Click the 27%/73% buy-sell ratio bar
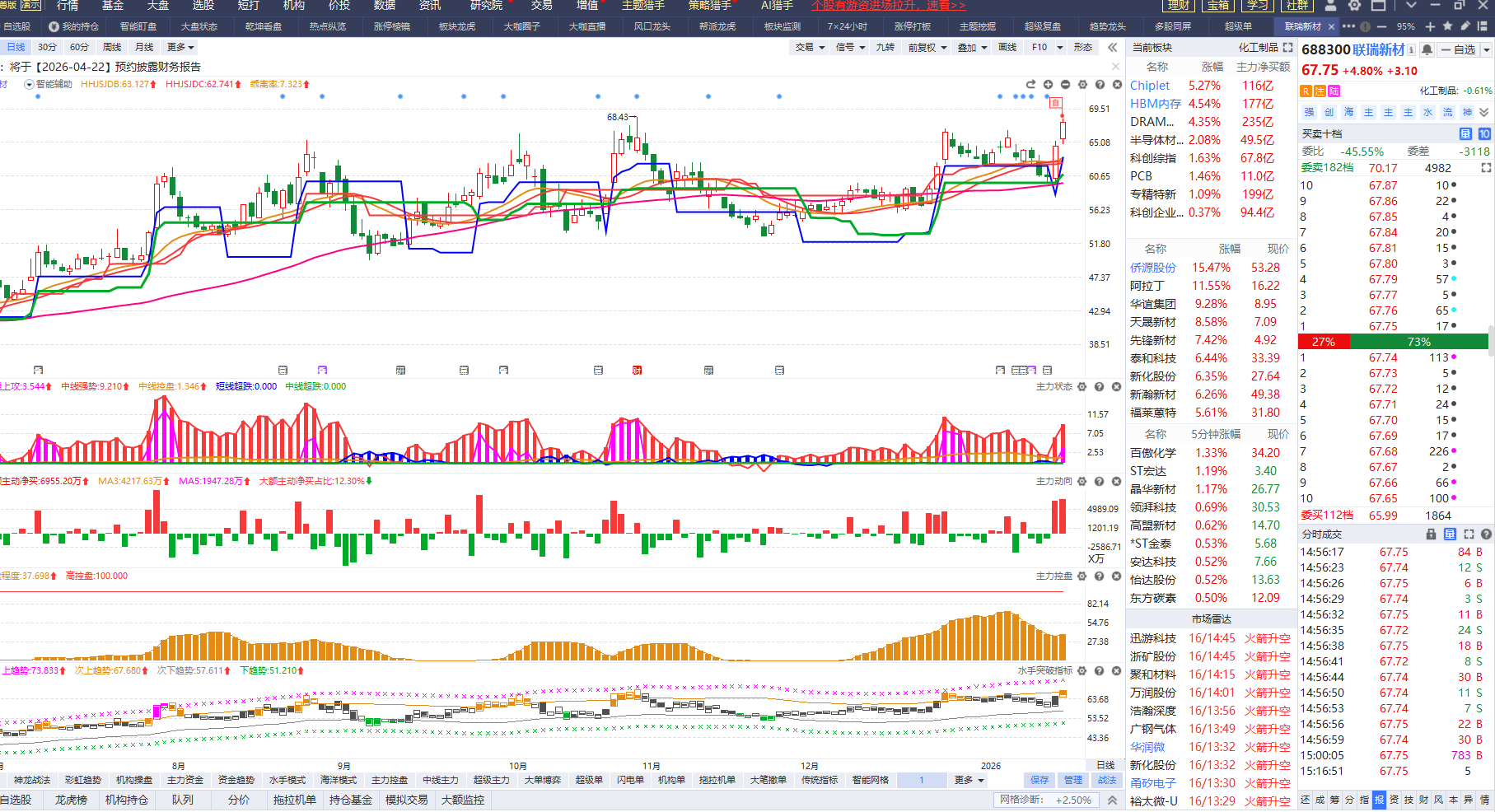The width and height of the screenshot is (1495, 812). click(x=1393, y=342)
